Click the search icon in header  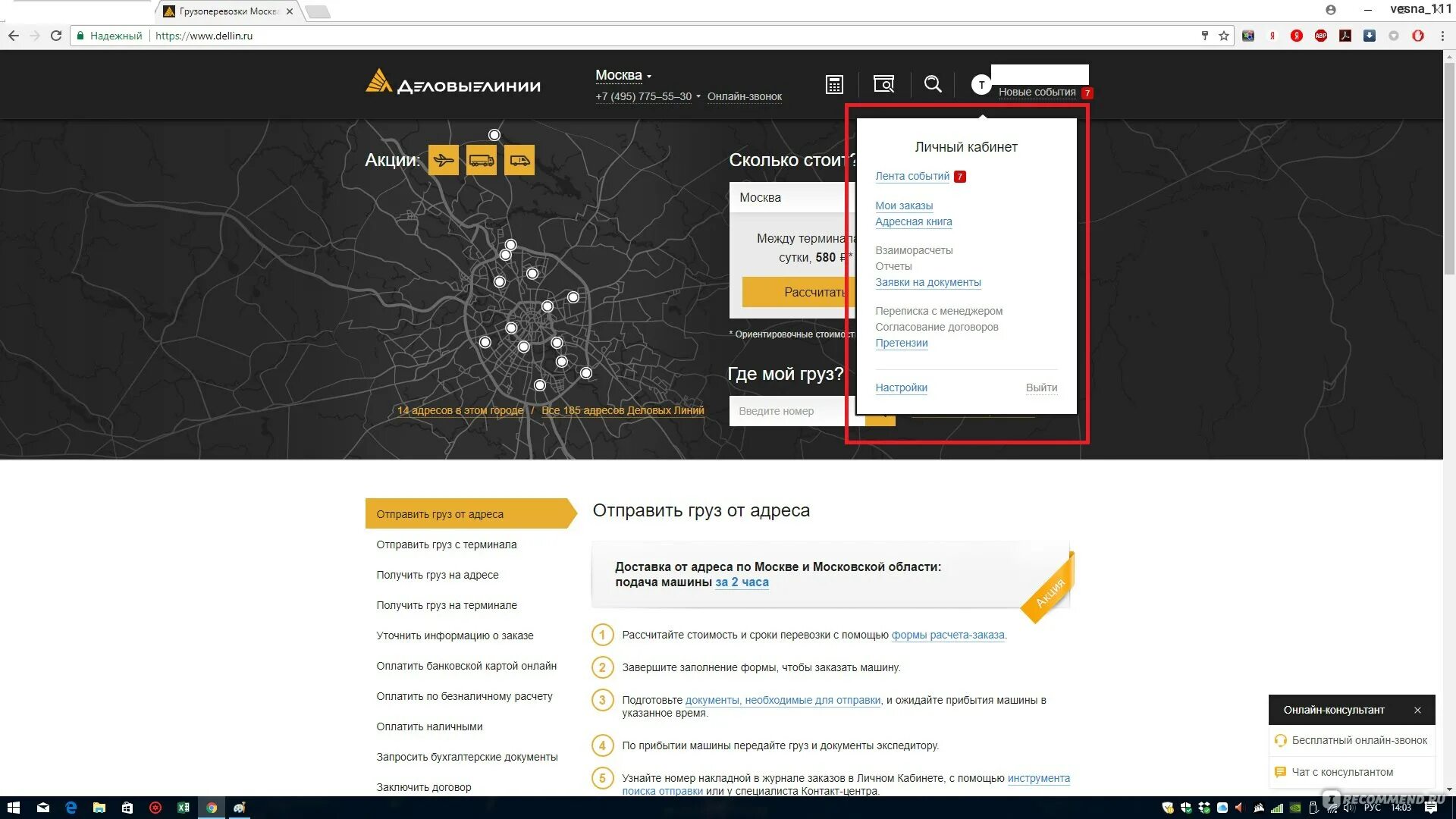pos(932,84)
